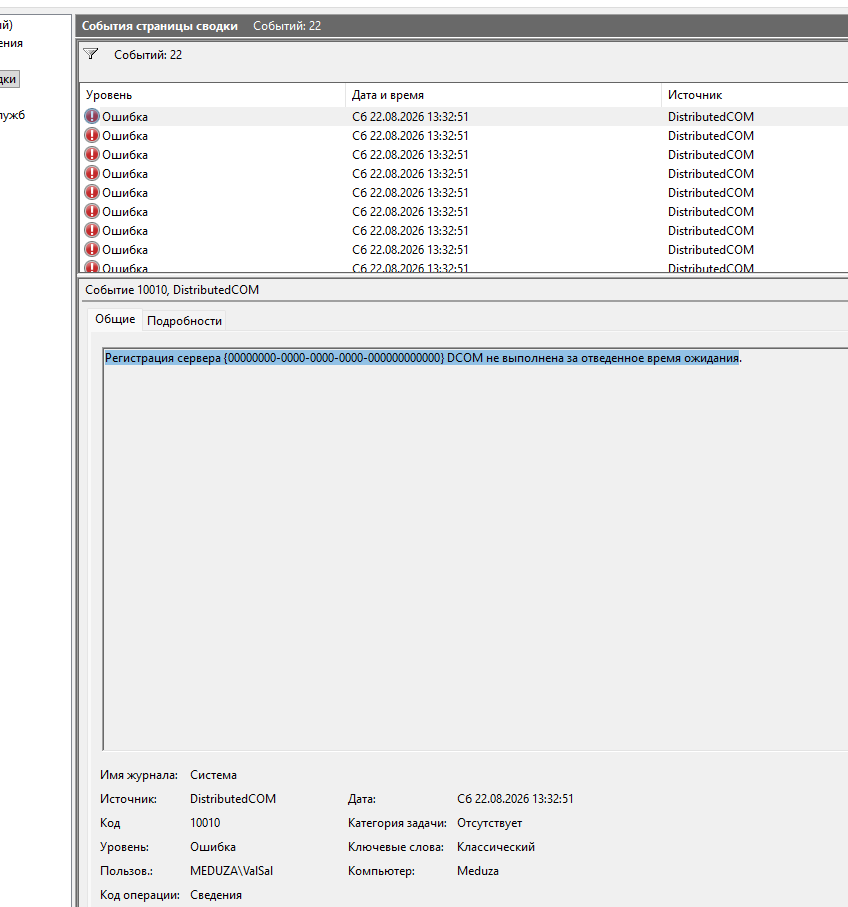Click the Имя журнала: label

point(139,775)
